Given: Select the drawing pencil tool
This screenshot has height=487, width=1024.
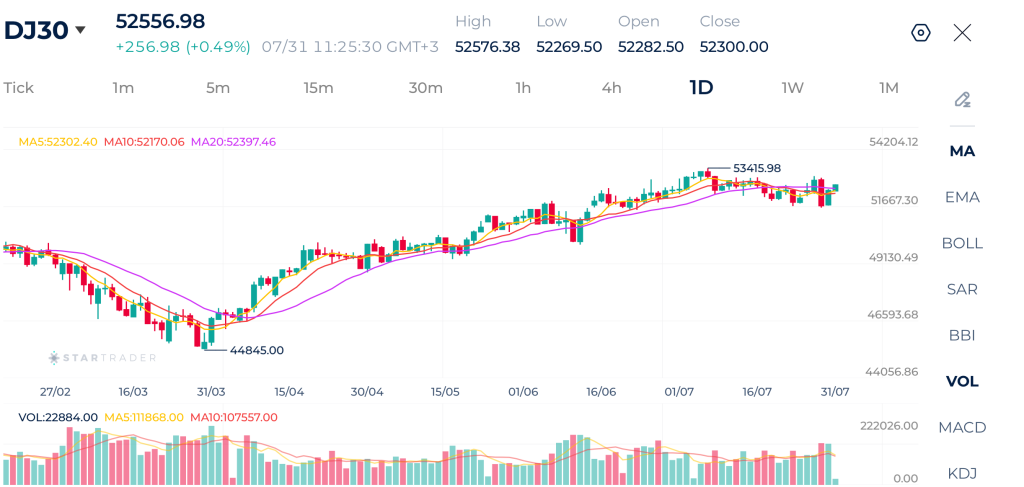Looking at the screenshot, I should click(x=962, y=100).
